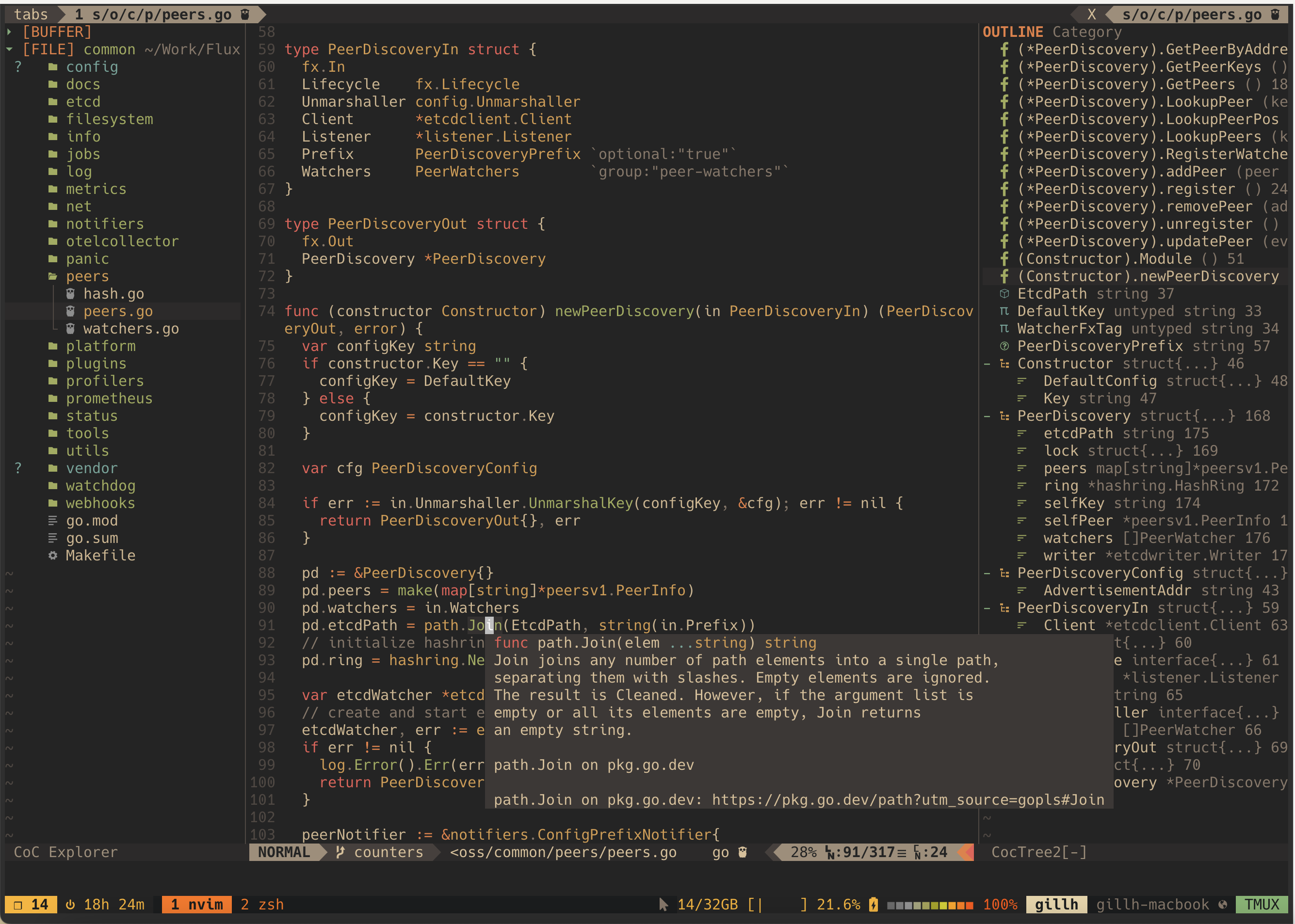Click the pi constant icon beside DefaultKey
The height and width of the screenshot is (924, 1295).
[1004, 311]
